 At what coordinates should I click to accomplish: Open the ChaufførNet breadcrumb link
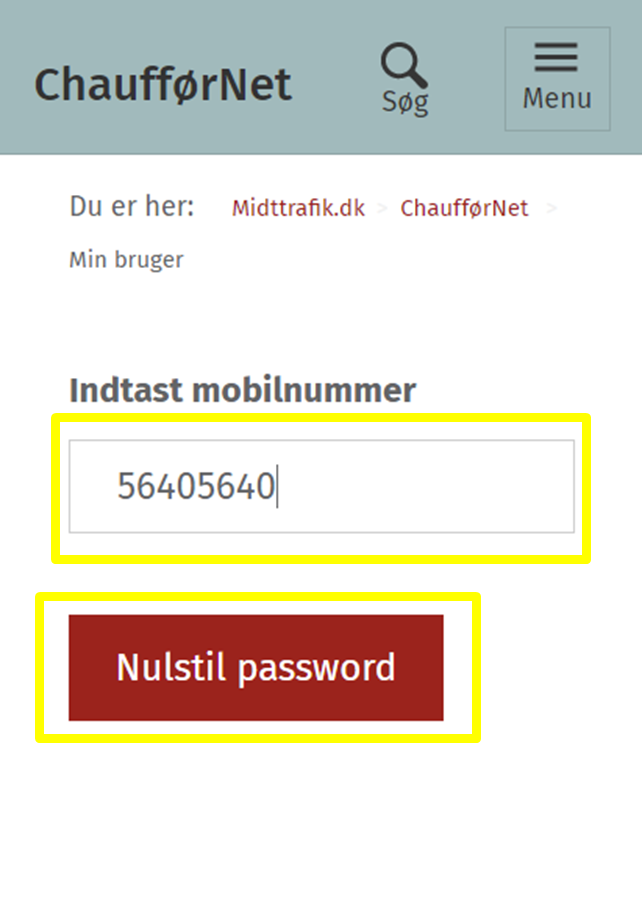coord(464,208)
